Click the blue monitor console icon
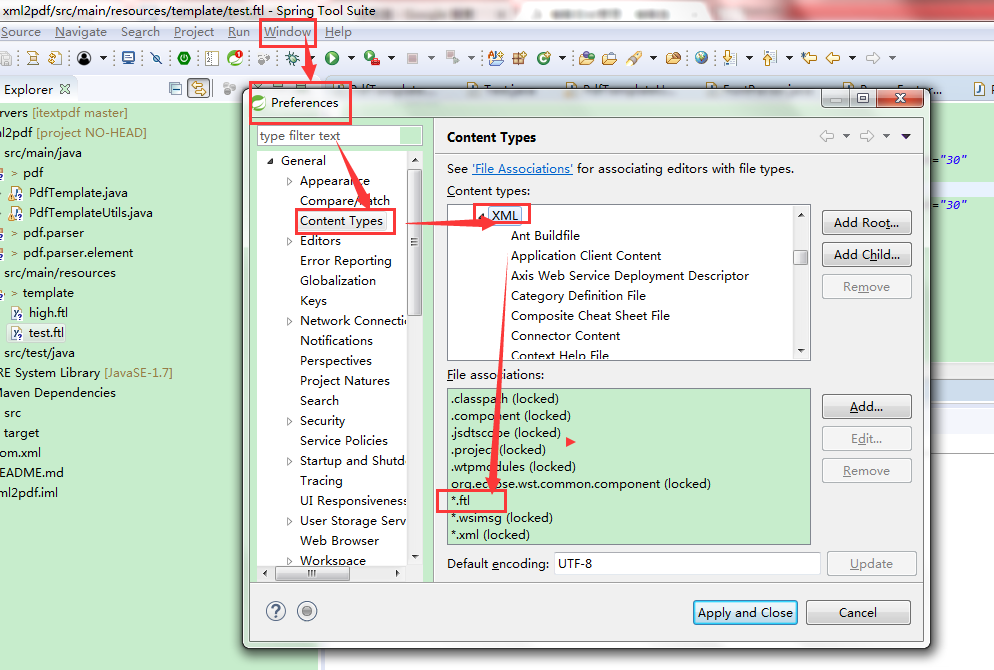 129,58
